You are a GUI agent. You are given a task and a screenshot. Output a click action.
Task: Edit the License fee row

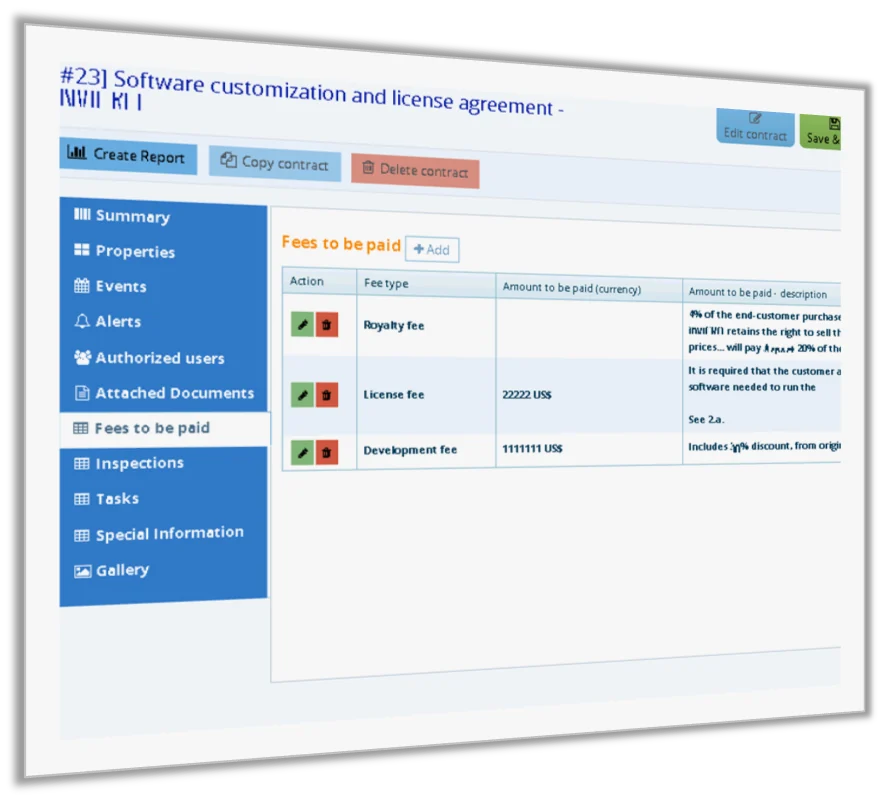(302, 394)
